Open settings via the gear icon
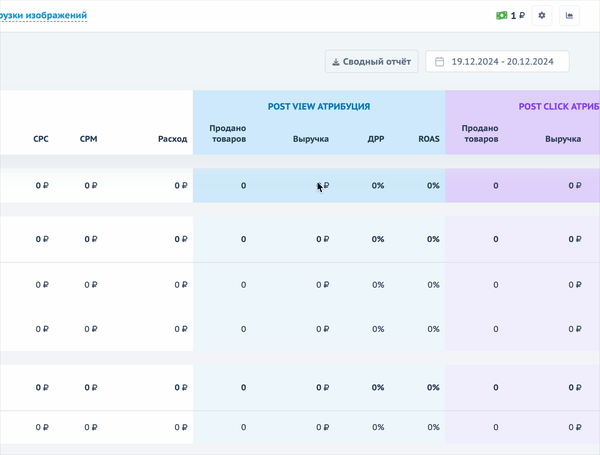600x455 pixels. [542, 16]
